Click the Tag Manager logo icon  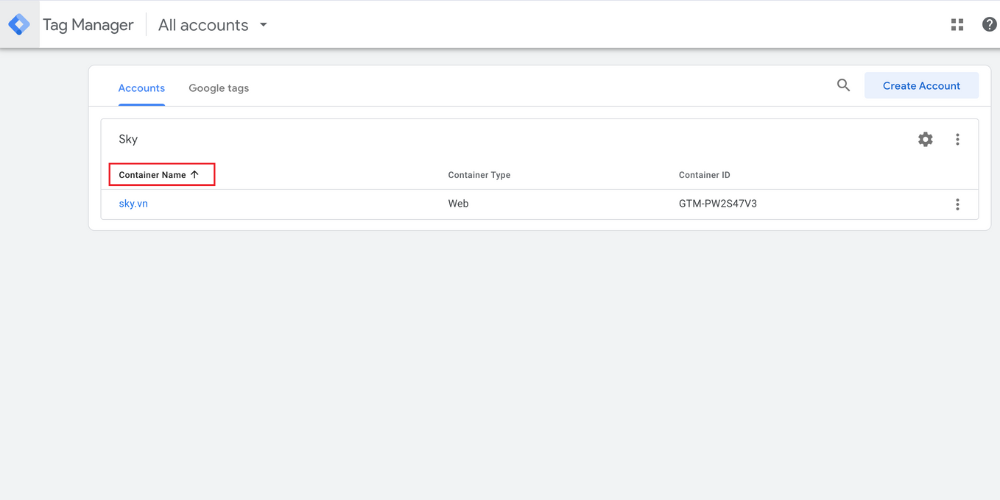tap(19, 25)
